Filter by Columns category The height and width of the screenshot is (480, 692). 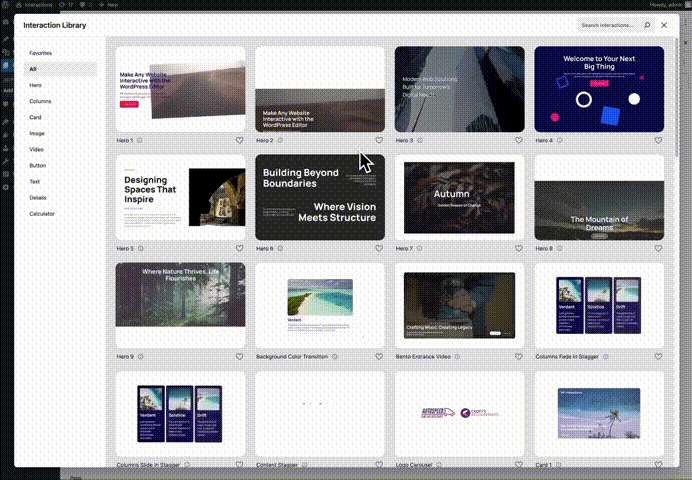[40, 101]
